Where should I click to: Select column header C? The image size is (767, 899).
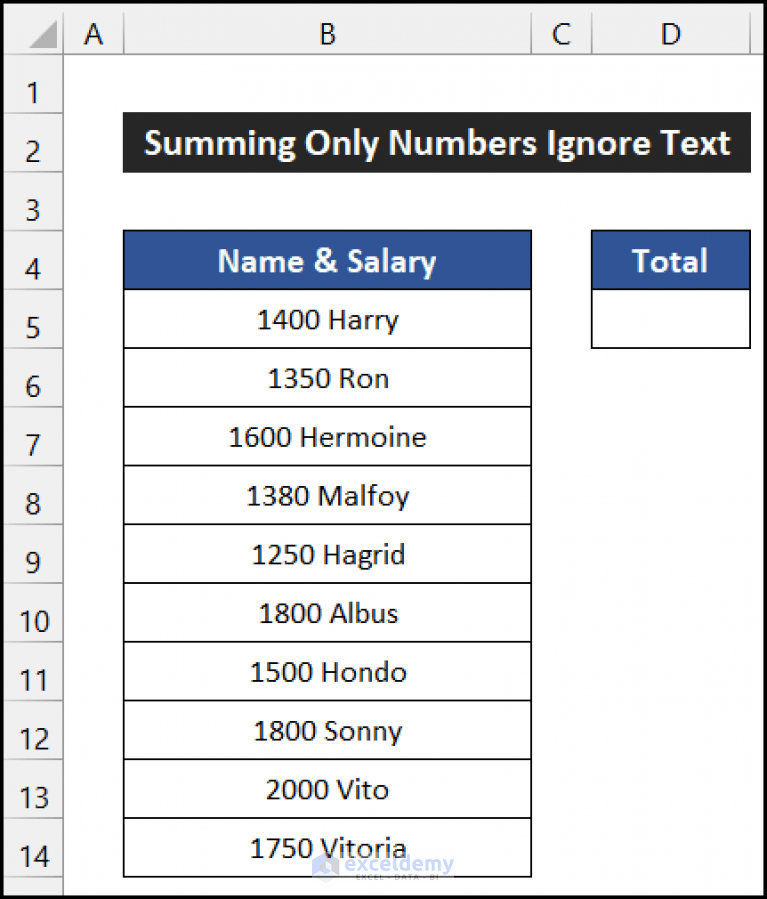coord(560,33)
